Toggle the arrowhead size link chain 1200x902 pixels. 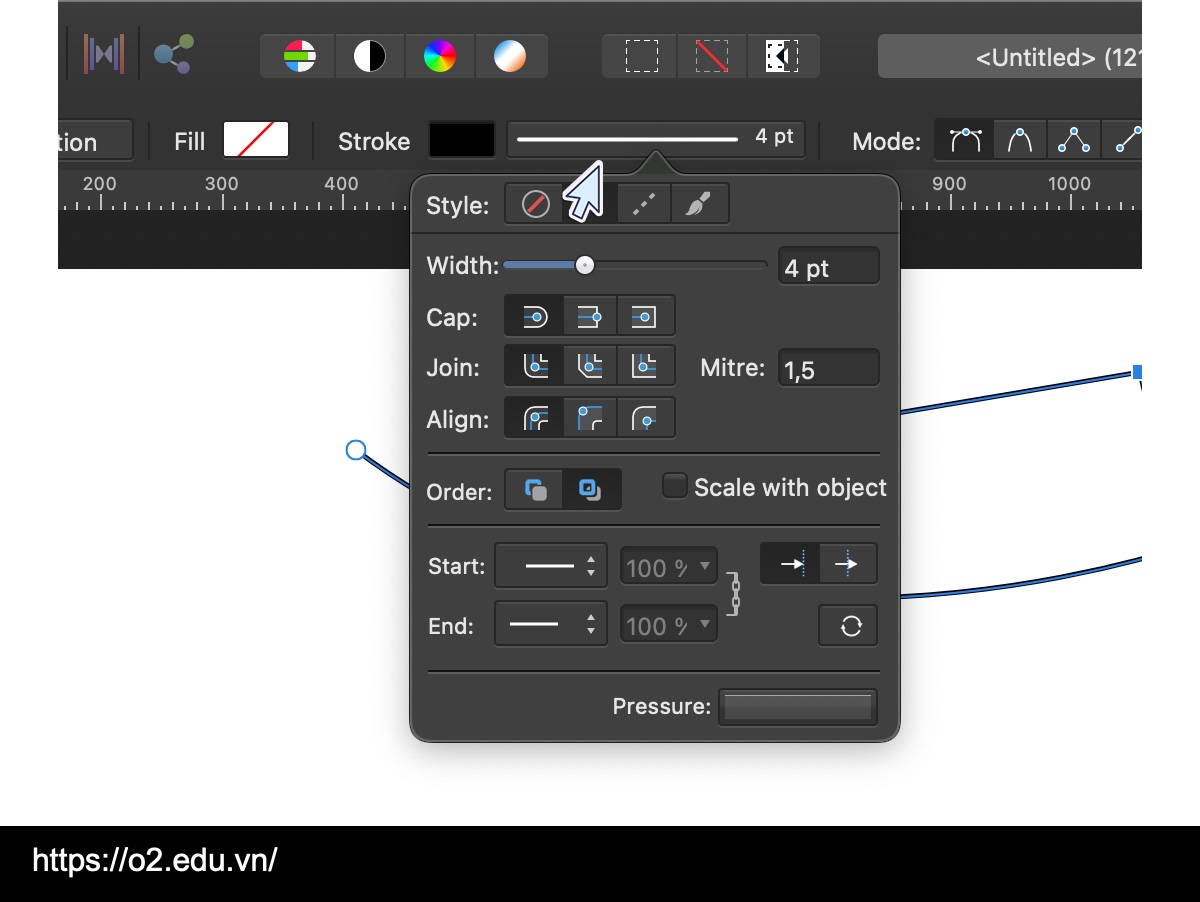(735, 594)
